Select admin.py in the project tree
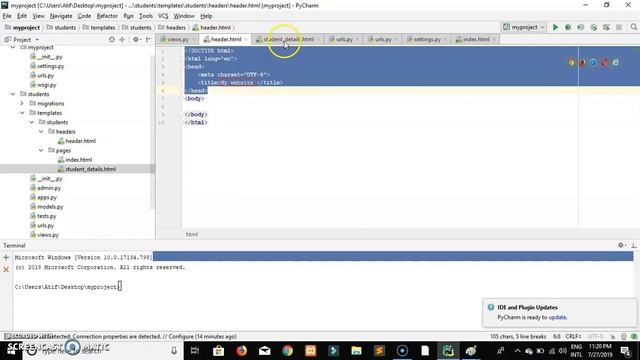This screenshot has height=360, width=640. 49,188
